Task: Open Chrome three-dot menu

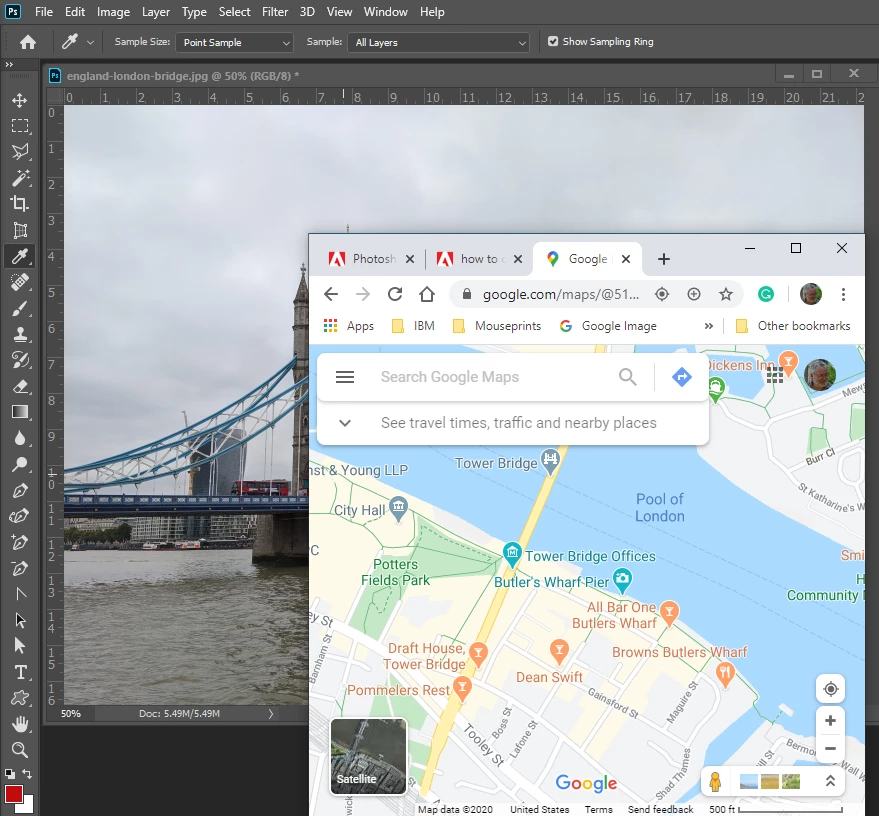Action: coord(843,294)
